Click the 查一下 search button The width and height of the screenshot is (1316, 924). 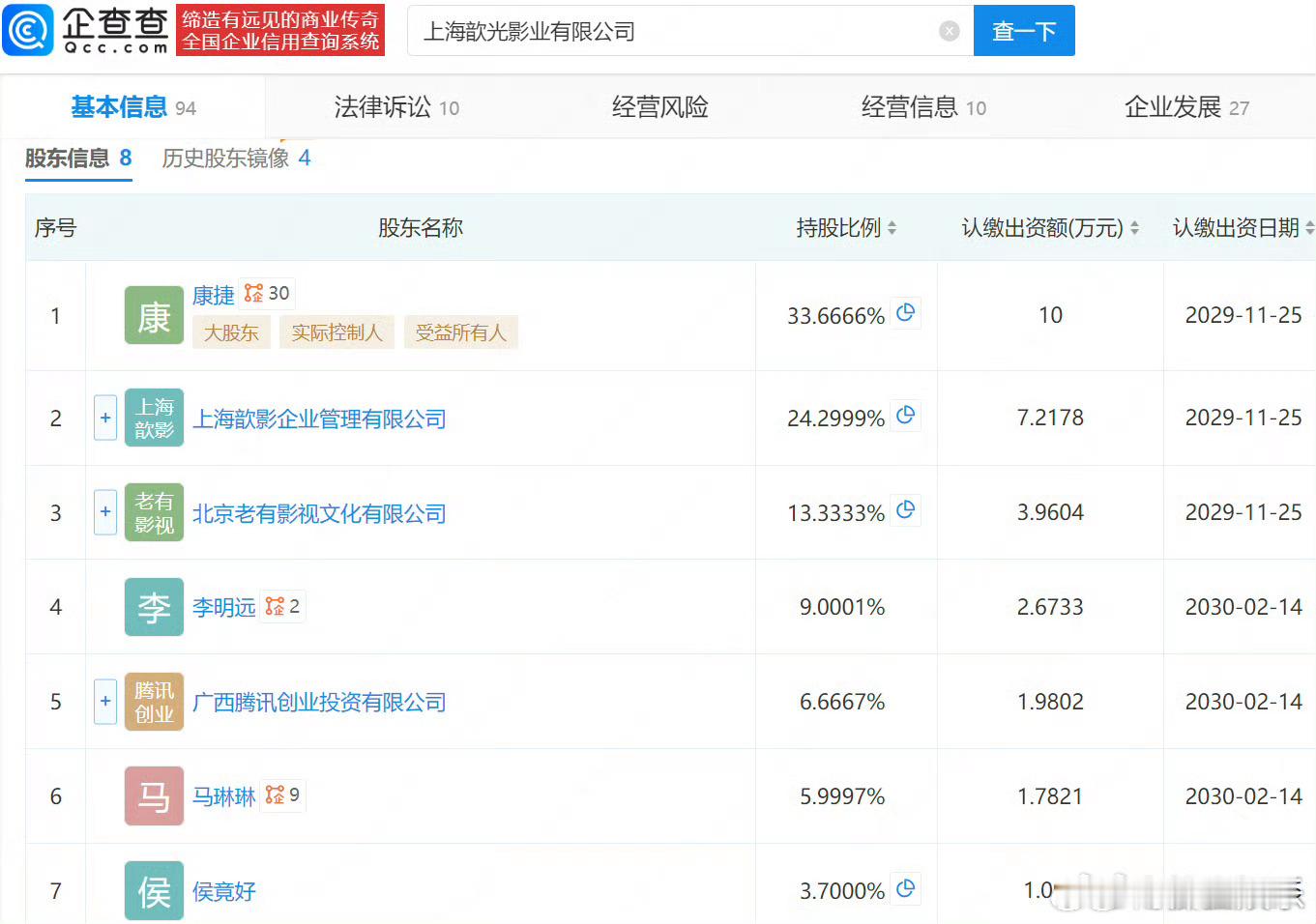click(x=1024, y=31)
